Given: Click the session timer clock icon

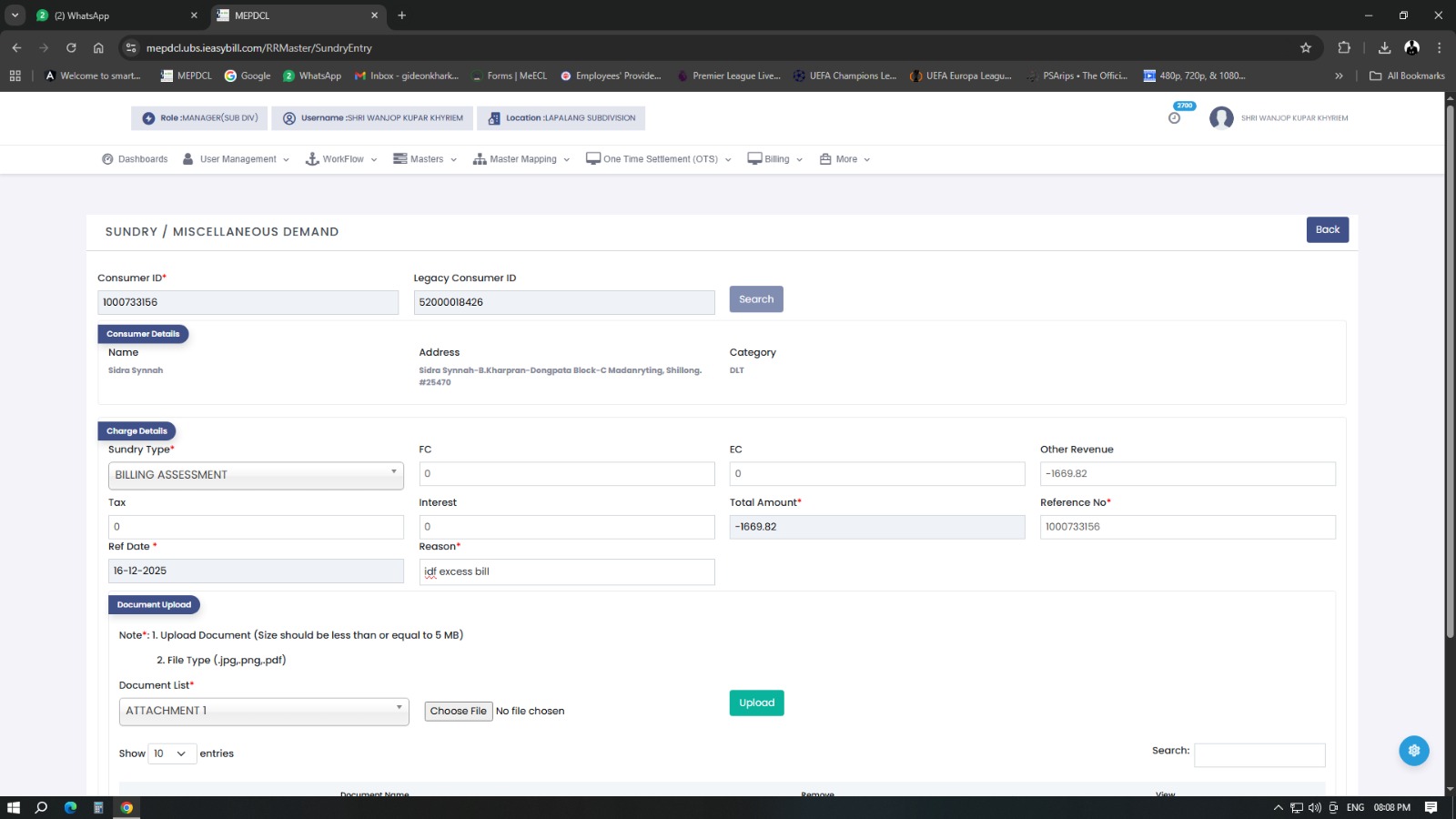Looking at the screenshot, I should tap(1174, 118).
